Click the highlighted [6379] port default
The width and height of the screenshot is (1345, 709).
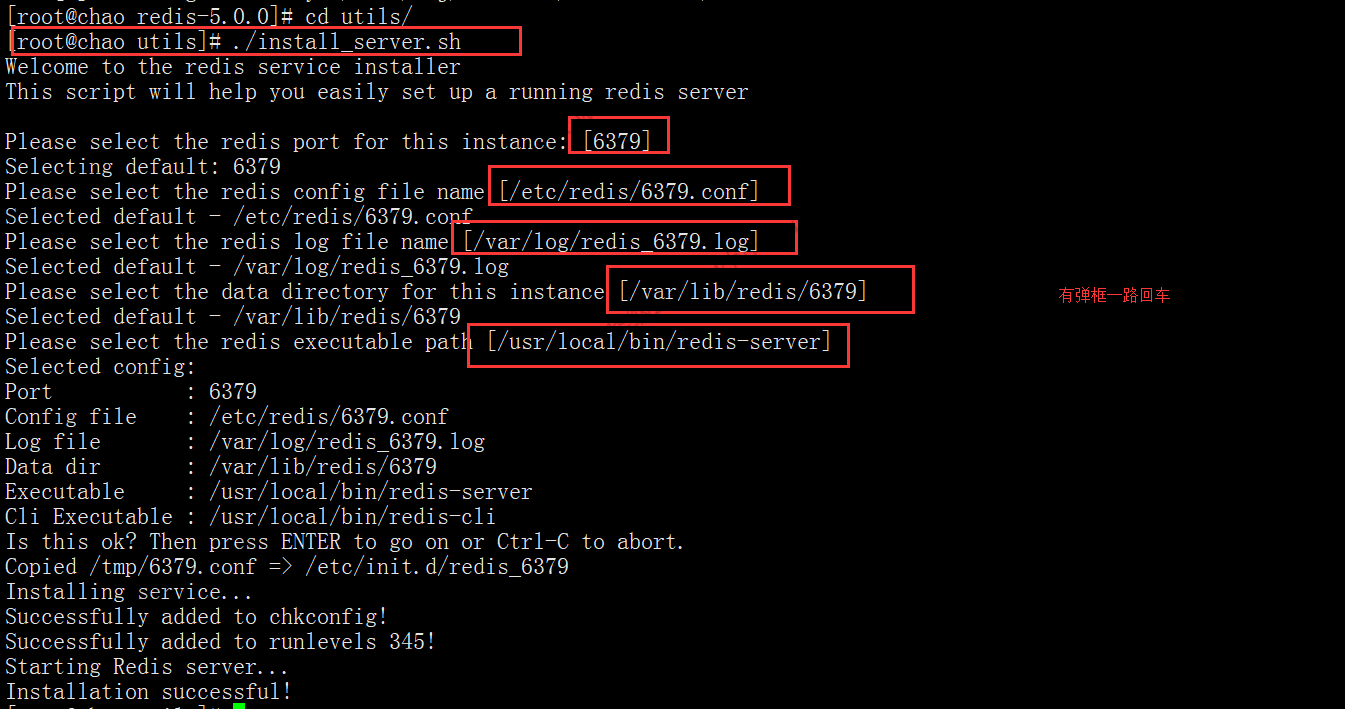pos(618,141)
